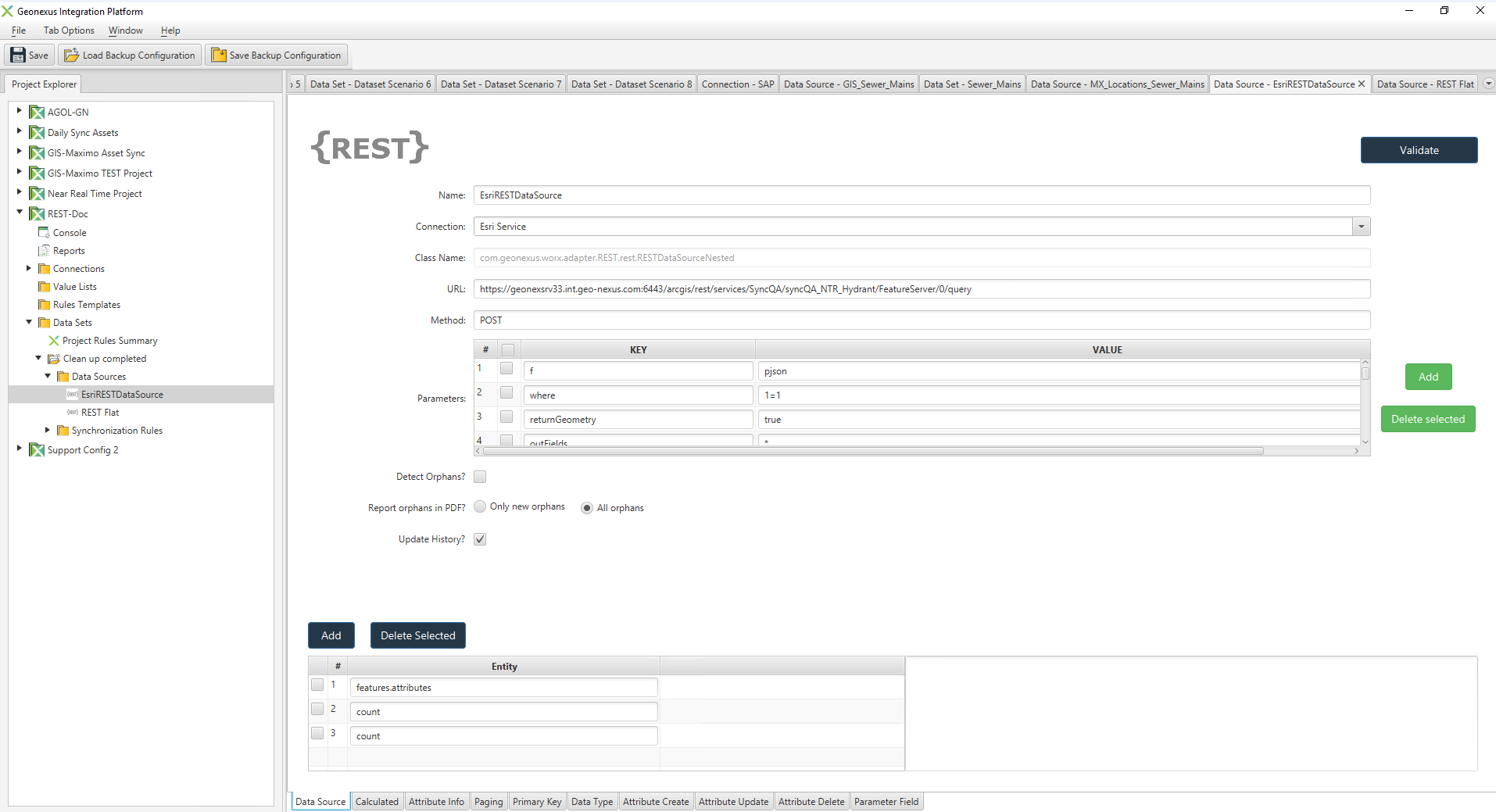This screenshot has width=1496, height=812.
Task: Click the Reports node icon
Action: [44, 251]
